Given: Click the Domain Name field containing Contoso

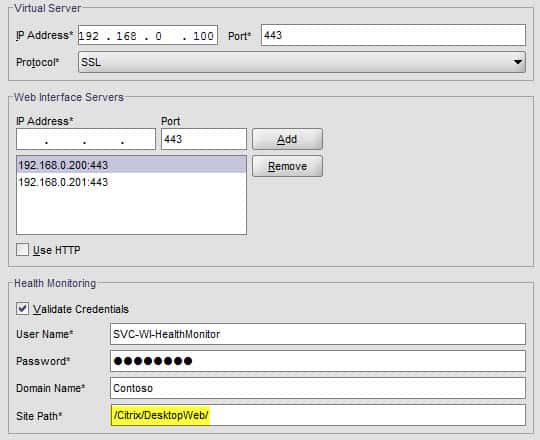Looking at the screenshot, I should pos(318,388).
